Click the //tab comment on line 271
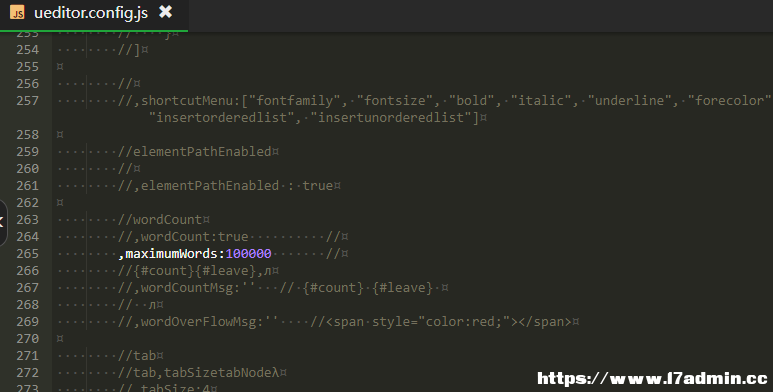 (137, 356)
